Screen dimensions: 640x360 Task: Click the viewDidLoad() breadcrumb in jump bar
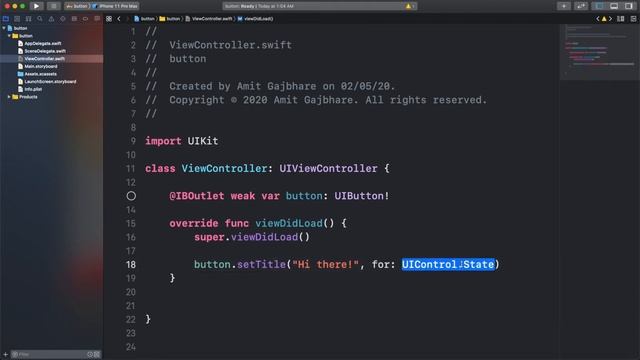pyautogui.click(x=256, y=19)
